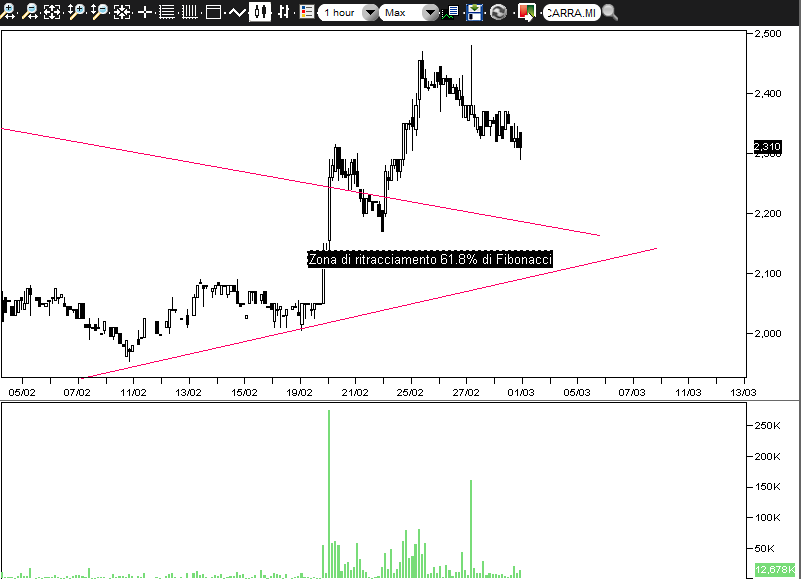Open the indicators chart-list icon

coord(451,12)
